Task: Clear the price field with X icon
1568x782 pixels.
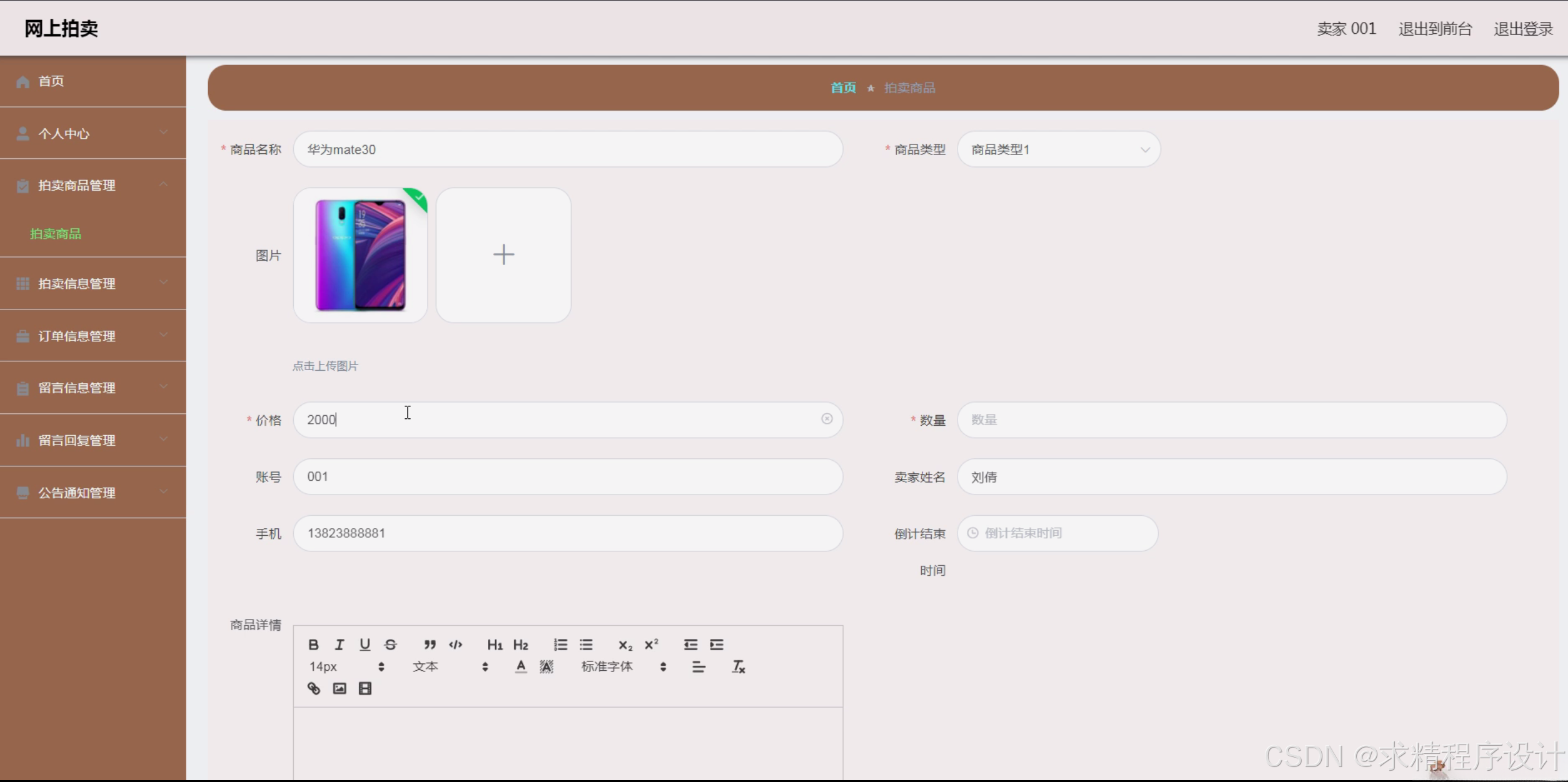Action: coord(826,419)
